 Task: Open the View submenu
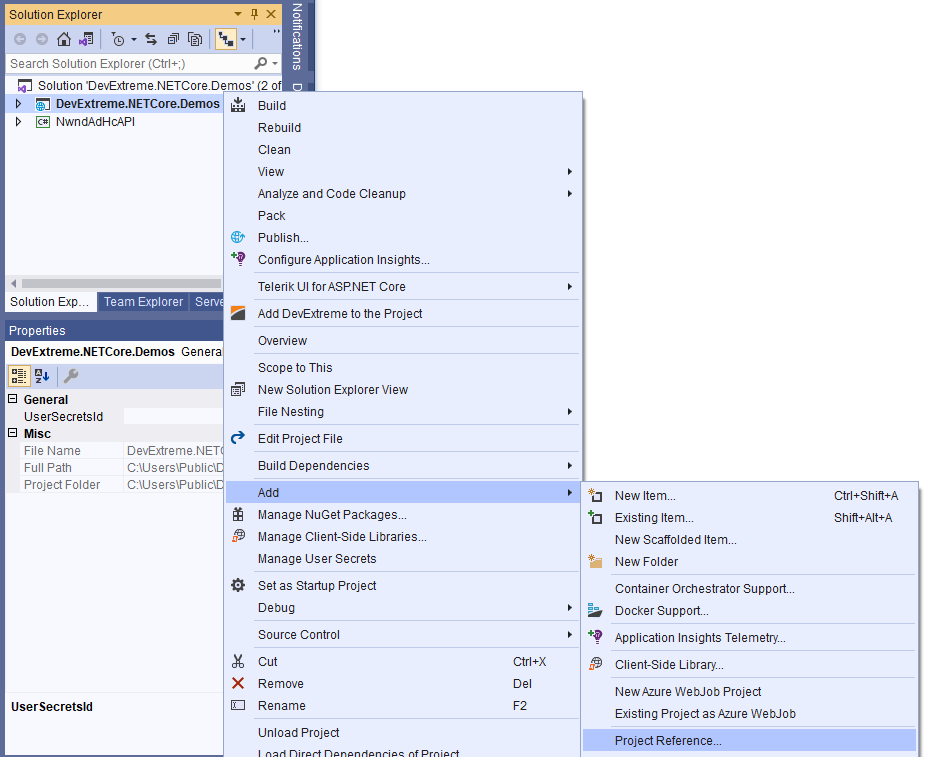tap(402, 172)
